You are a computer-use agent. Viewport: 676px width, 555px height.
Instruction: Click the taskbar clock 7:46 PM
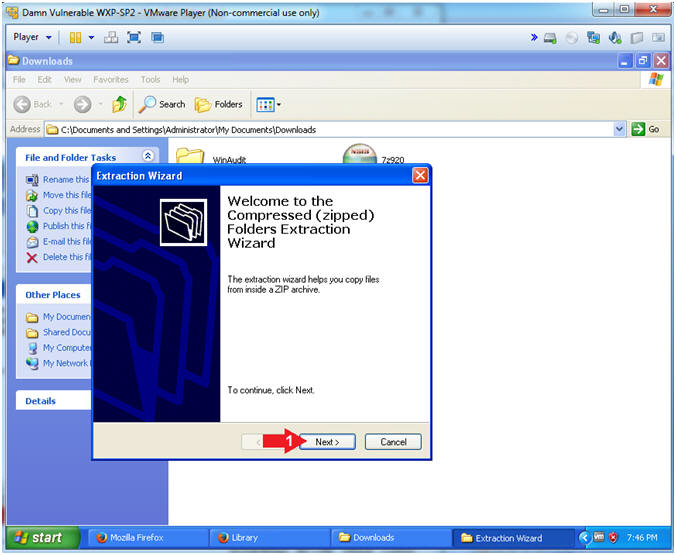(x=642, y=538)
